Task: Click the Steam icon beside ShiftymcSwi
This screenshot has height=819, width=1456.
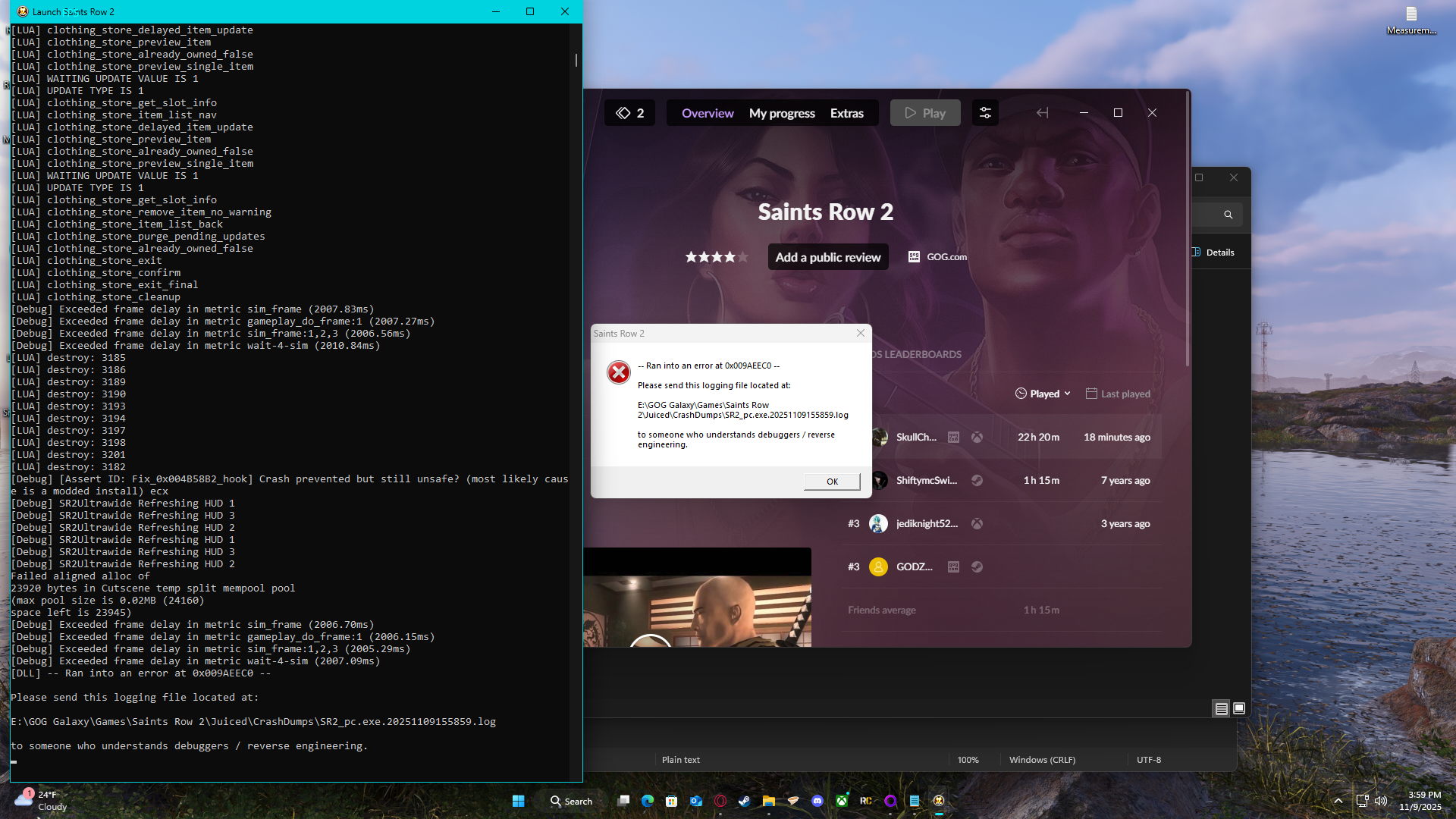Action: [x=977, y=481]
